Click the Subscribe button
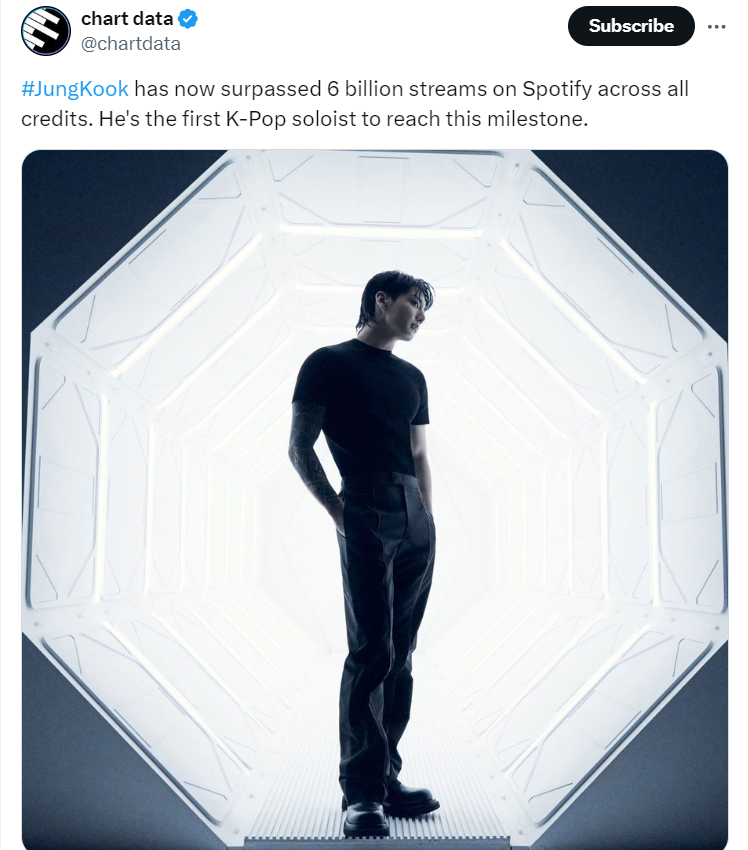 click(631, 26)
